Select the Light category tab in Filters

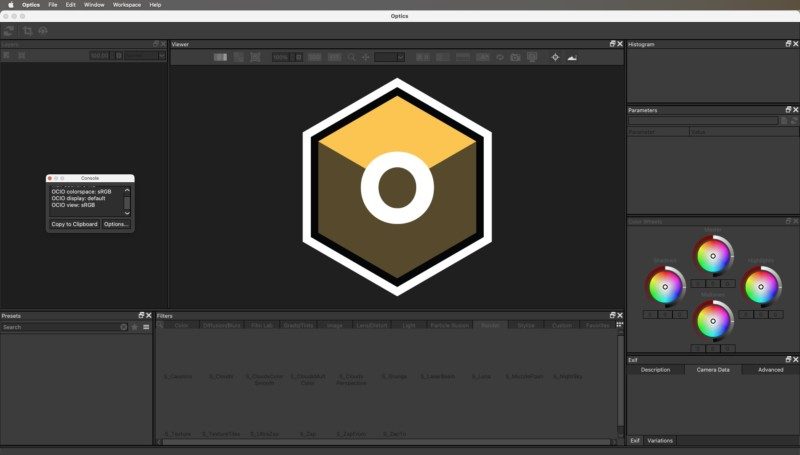coord(409,325)
